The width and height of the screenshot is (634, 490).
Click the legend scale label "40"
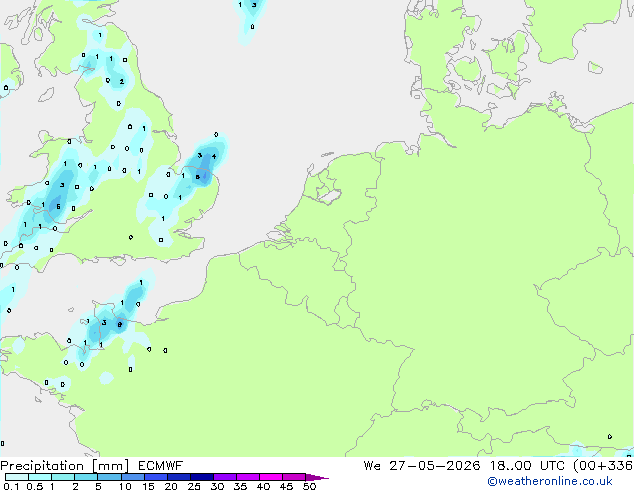tap(264, 486)
